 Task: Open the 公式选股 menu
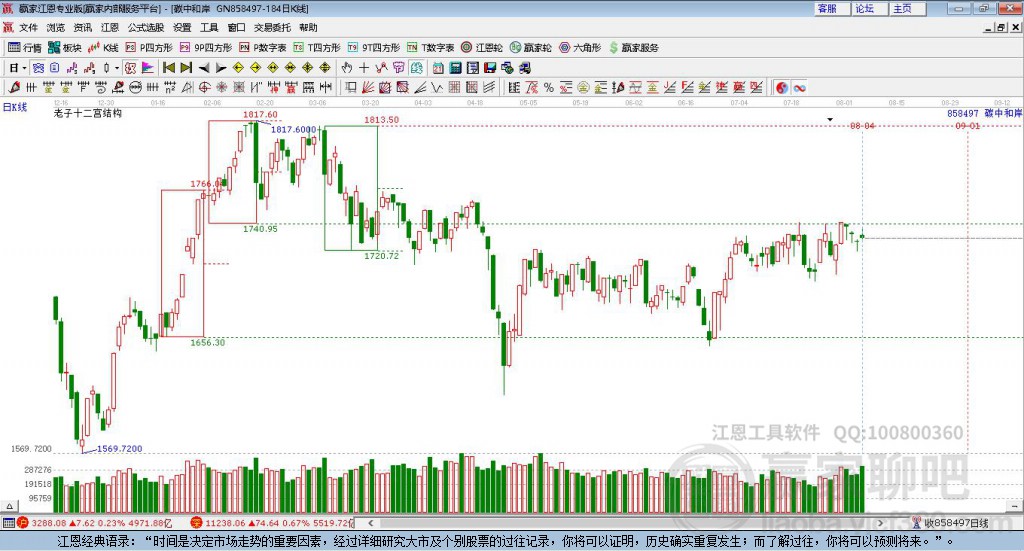(146, 27)
